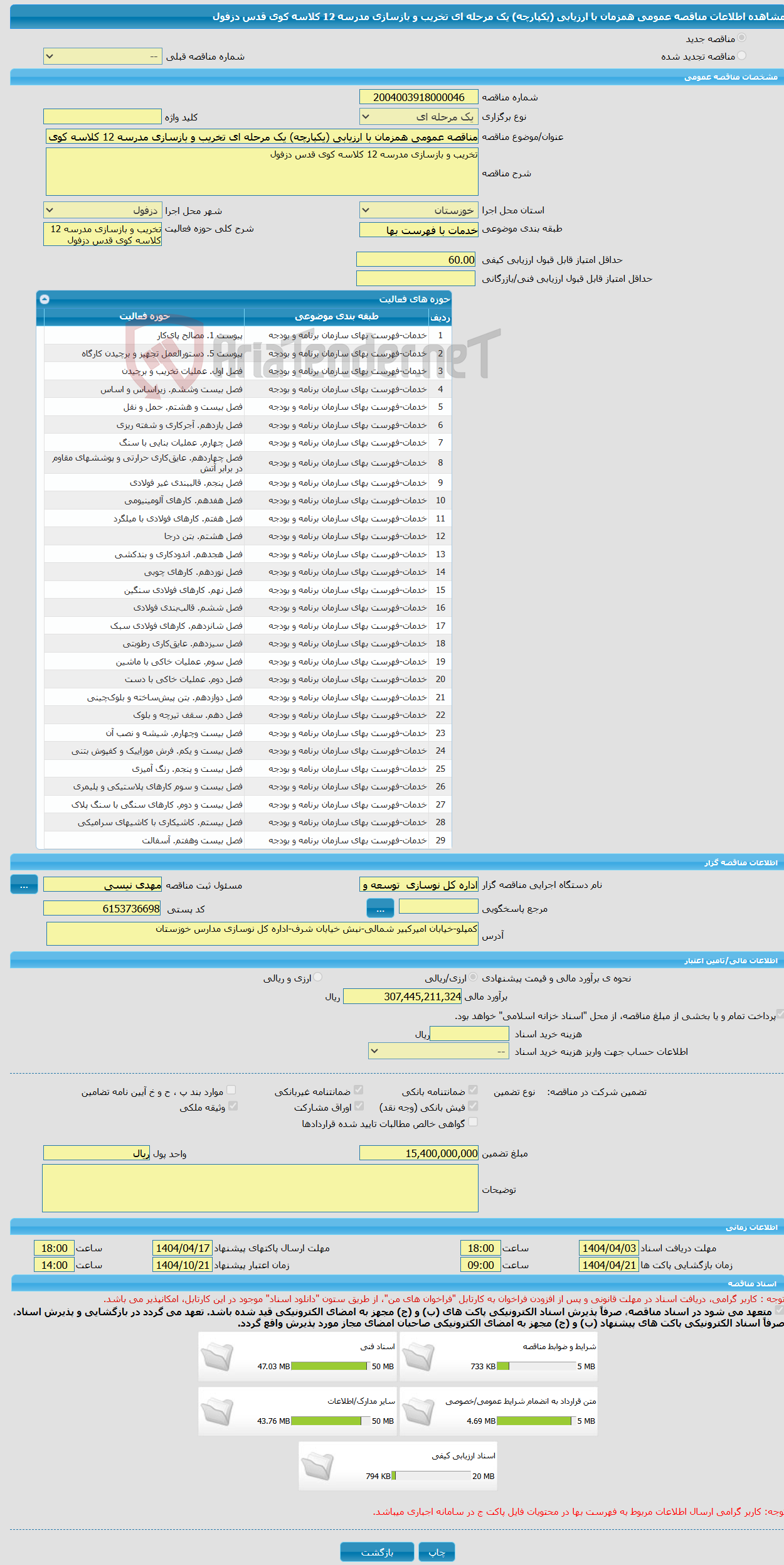Click the document purchase cost field

click(469, 1034)
